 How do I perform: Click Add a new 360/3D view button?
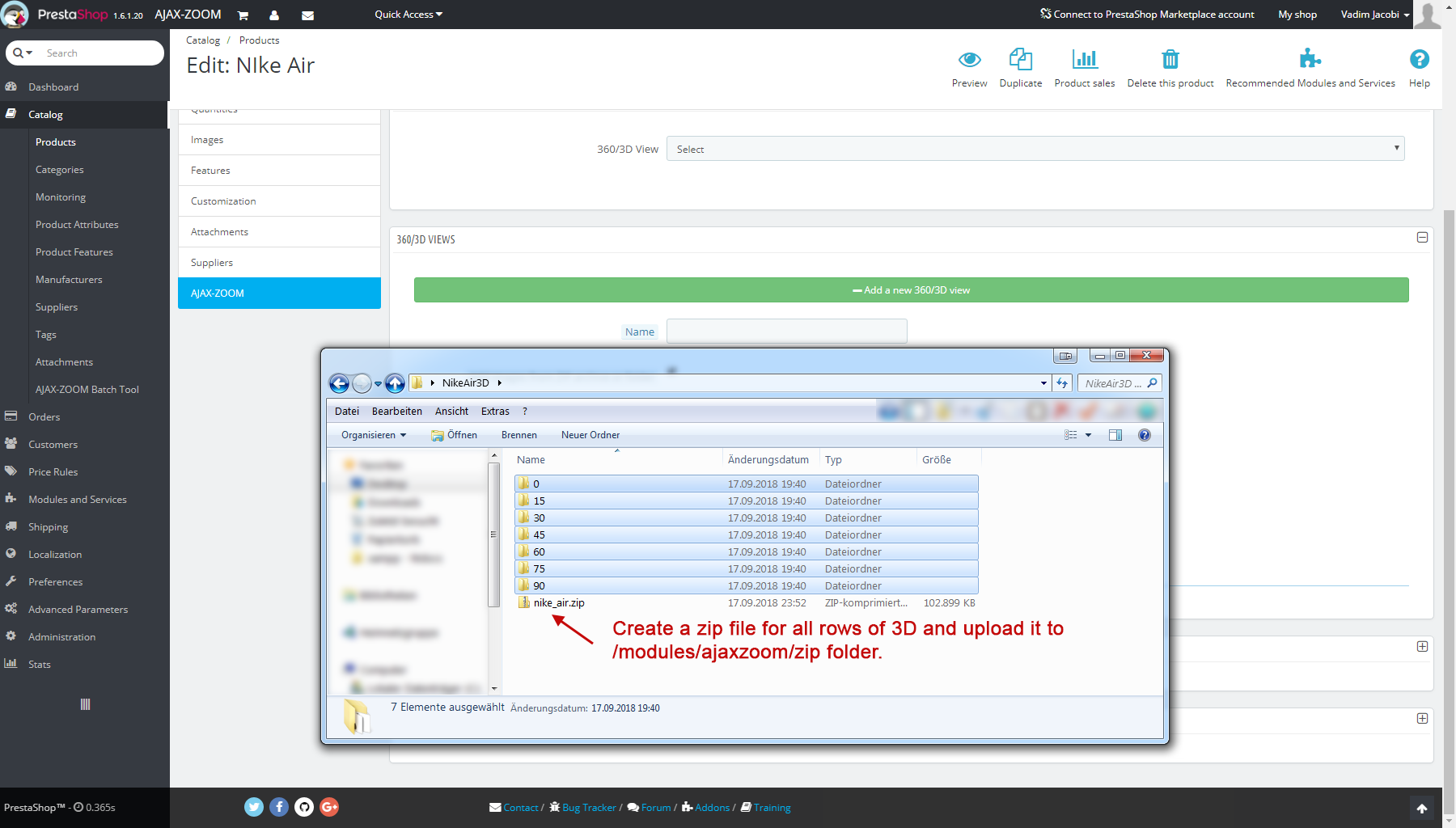pyautogui.click(x=912, y=290)
